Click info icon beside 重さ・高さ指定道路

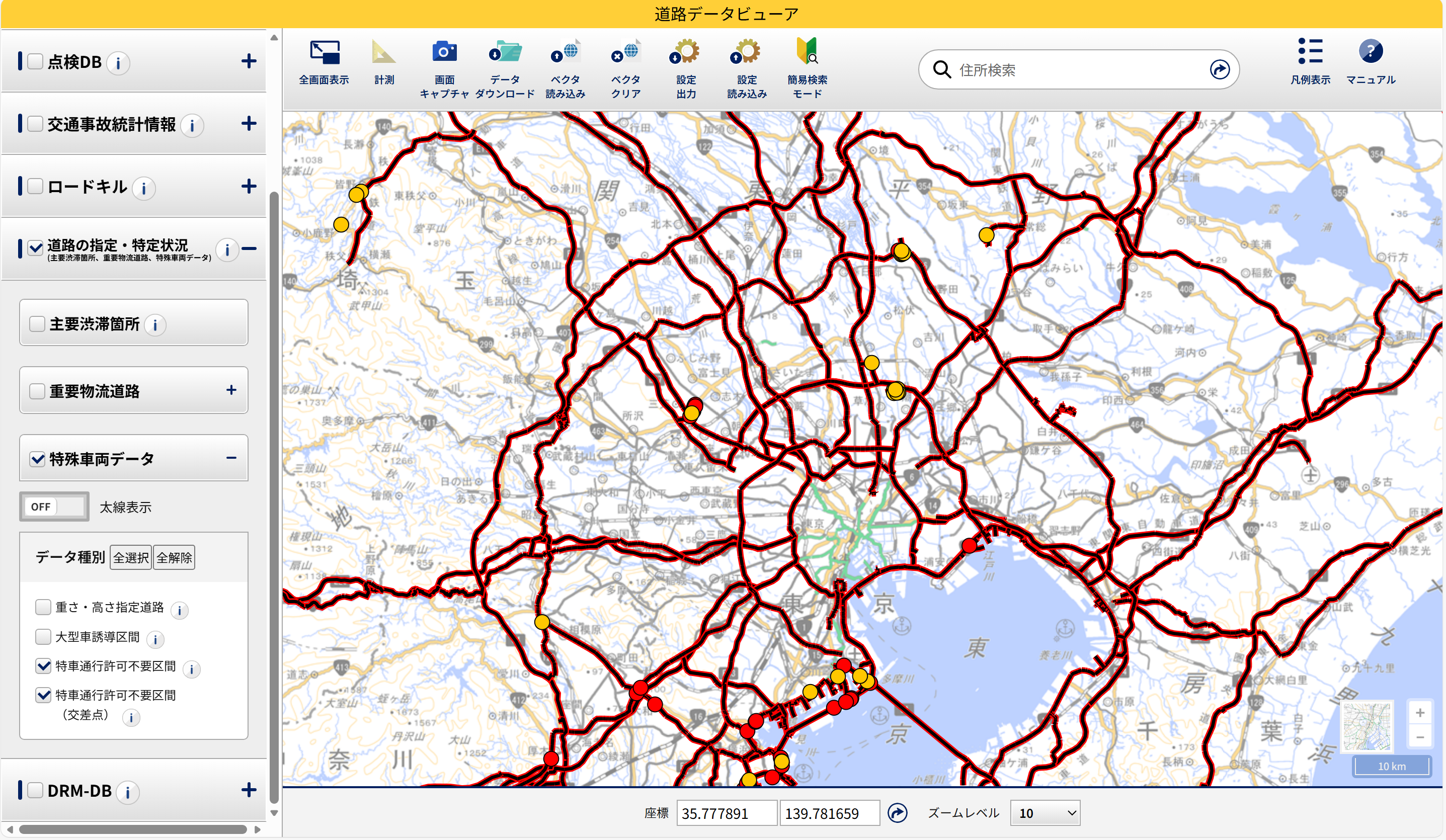point(180,610)
